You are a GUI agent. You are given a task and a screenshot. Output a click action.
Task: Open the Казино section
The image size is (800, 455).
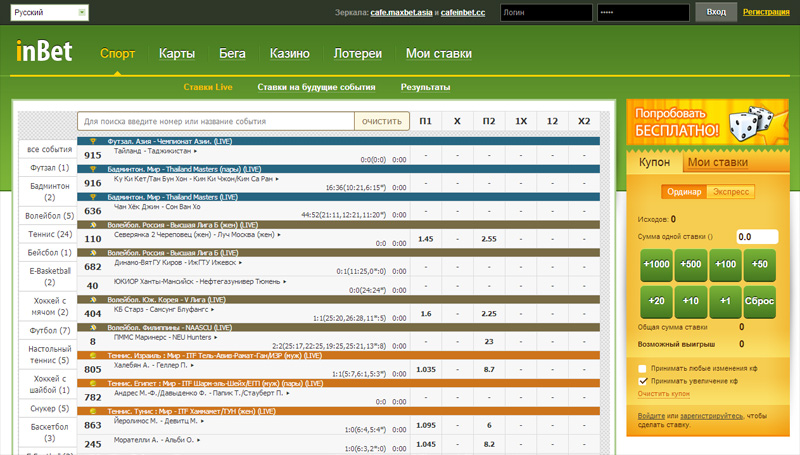(x=289, y=54)
